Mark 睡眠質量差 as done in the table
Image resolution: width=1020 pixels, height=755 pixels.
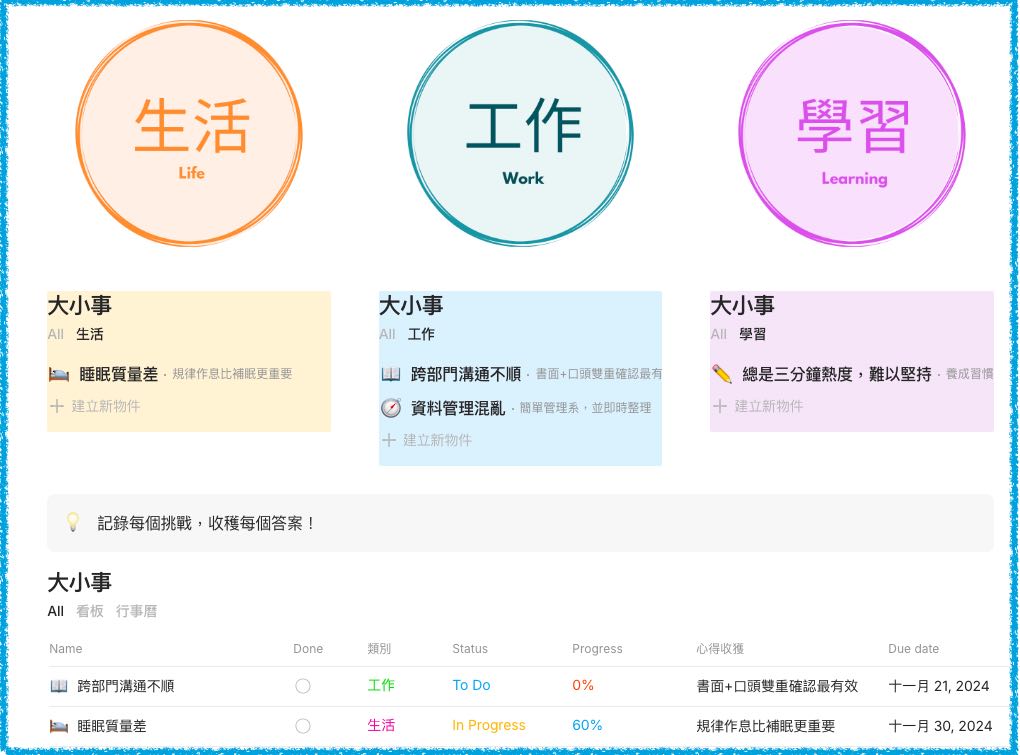pyautogui.click(x=303, y=726)
